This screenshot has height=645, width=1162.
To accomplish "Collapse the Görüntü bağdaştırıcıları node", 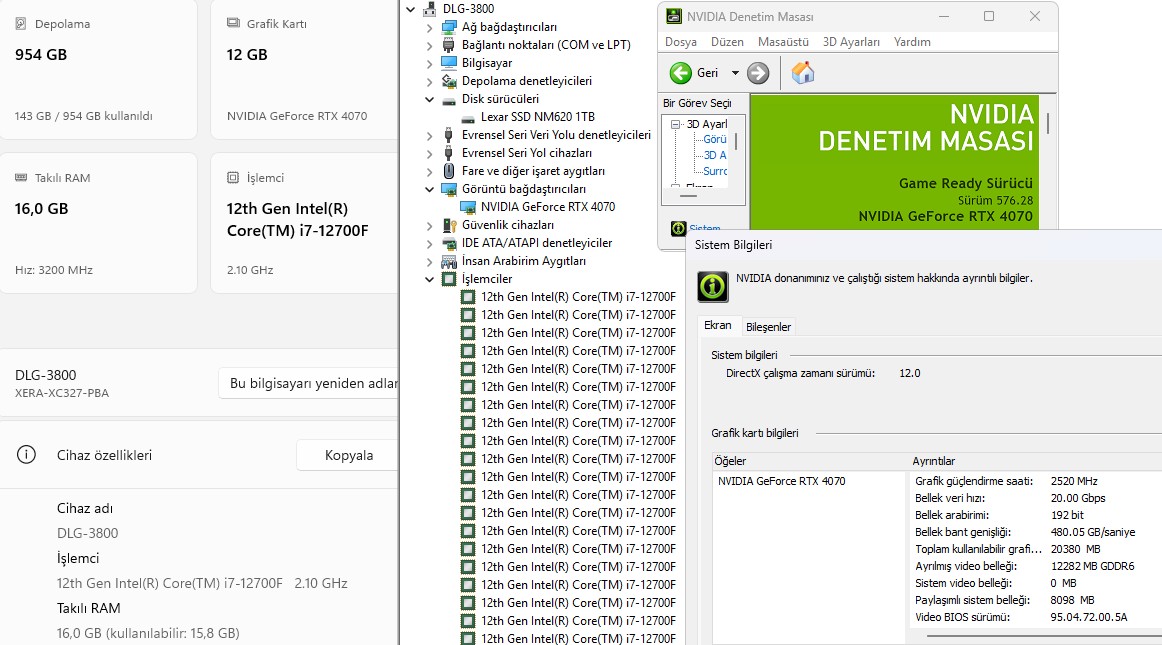I will 430,189.
